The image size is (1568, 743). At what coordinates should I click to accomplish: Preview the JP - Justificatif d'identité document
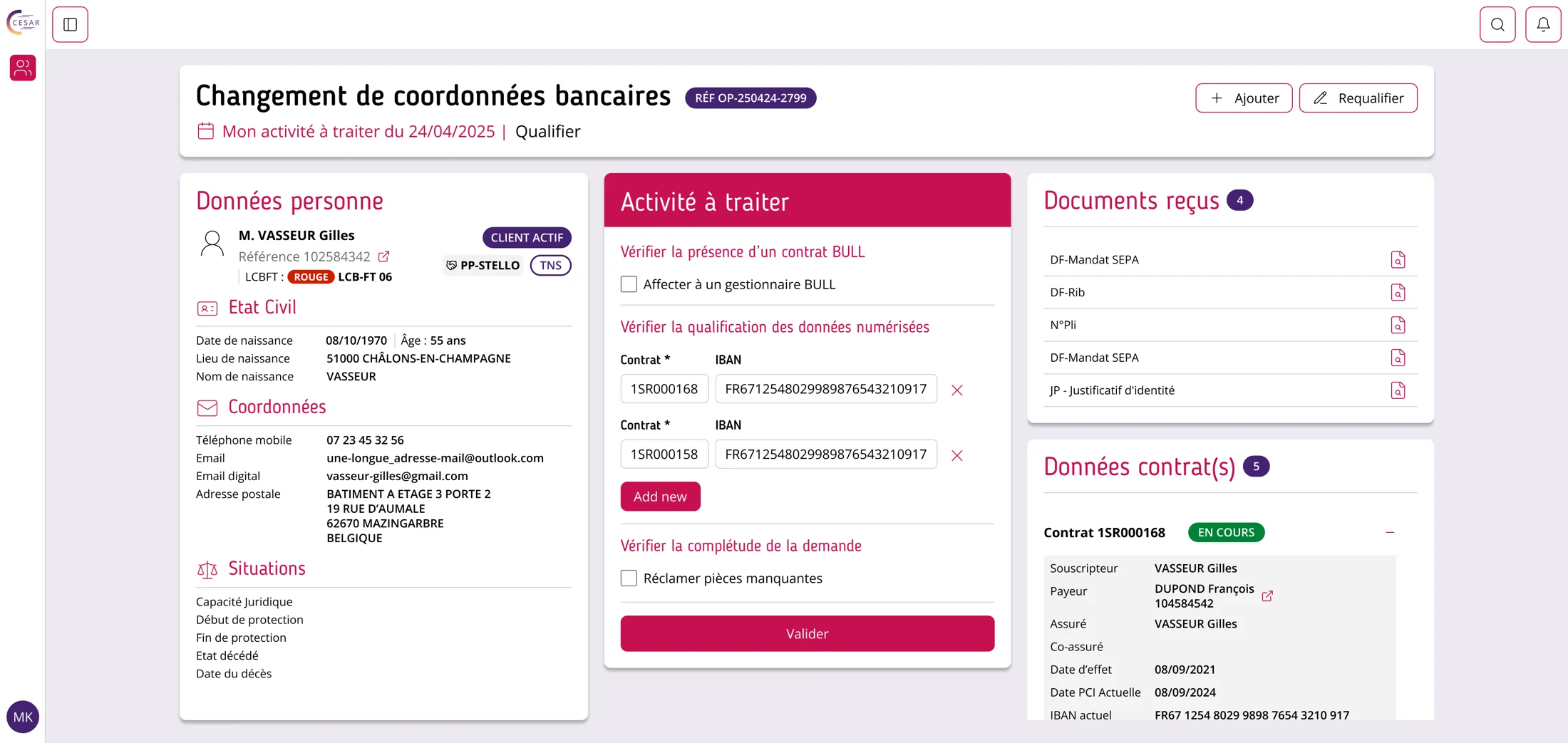coord(1398,390)
